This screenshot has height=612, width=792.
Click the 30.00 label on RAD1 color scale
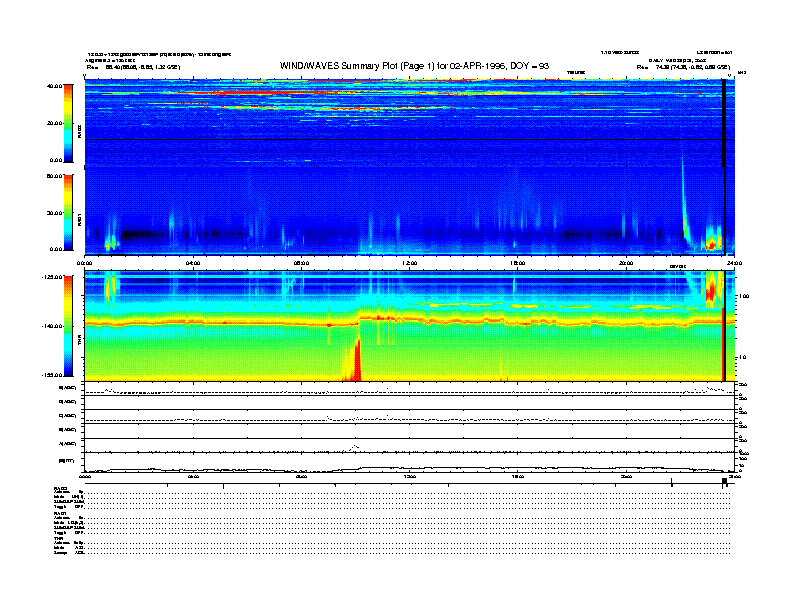coord(54,213)
